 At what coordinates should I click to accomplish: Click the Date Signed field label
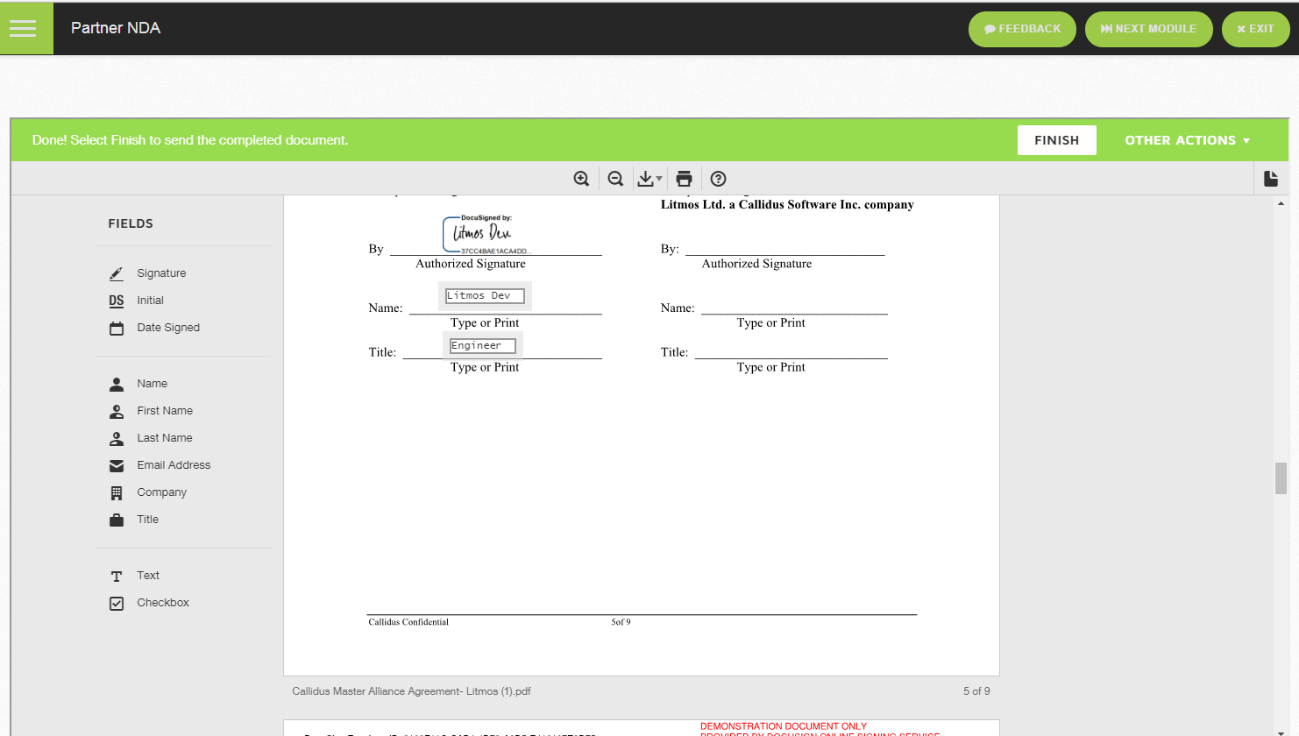click(168, 327)
